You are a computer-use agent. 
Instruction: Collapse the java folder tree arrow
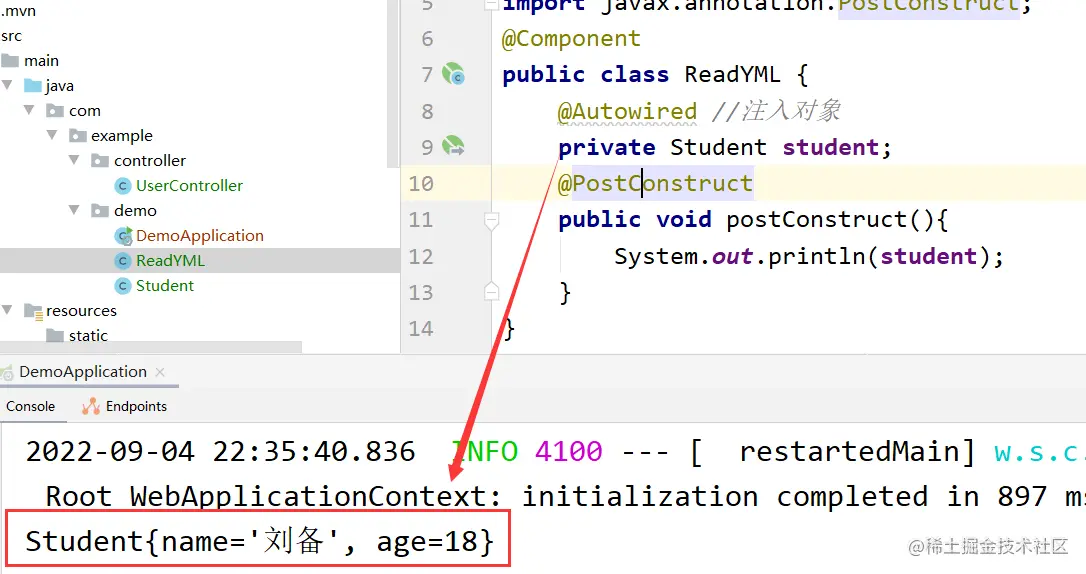tap(8, 85)
